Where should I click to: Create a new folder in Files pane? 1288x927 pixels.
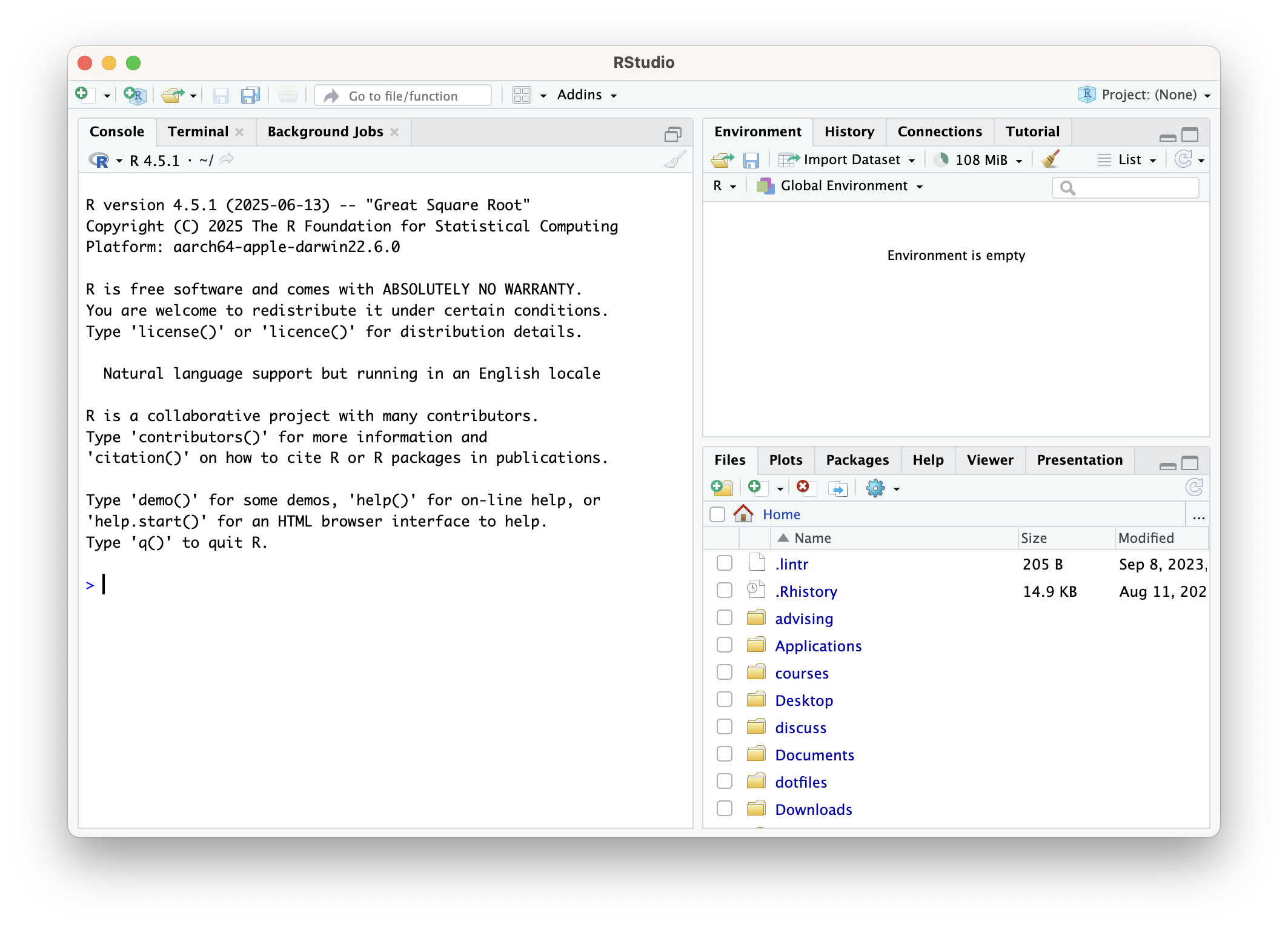(722, 488)
